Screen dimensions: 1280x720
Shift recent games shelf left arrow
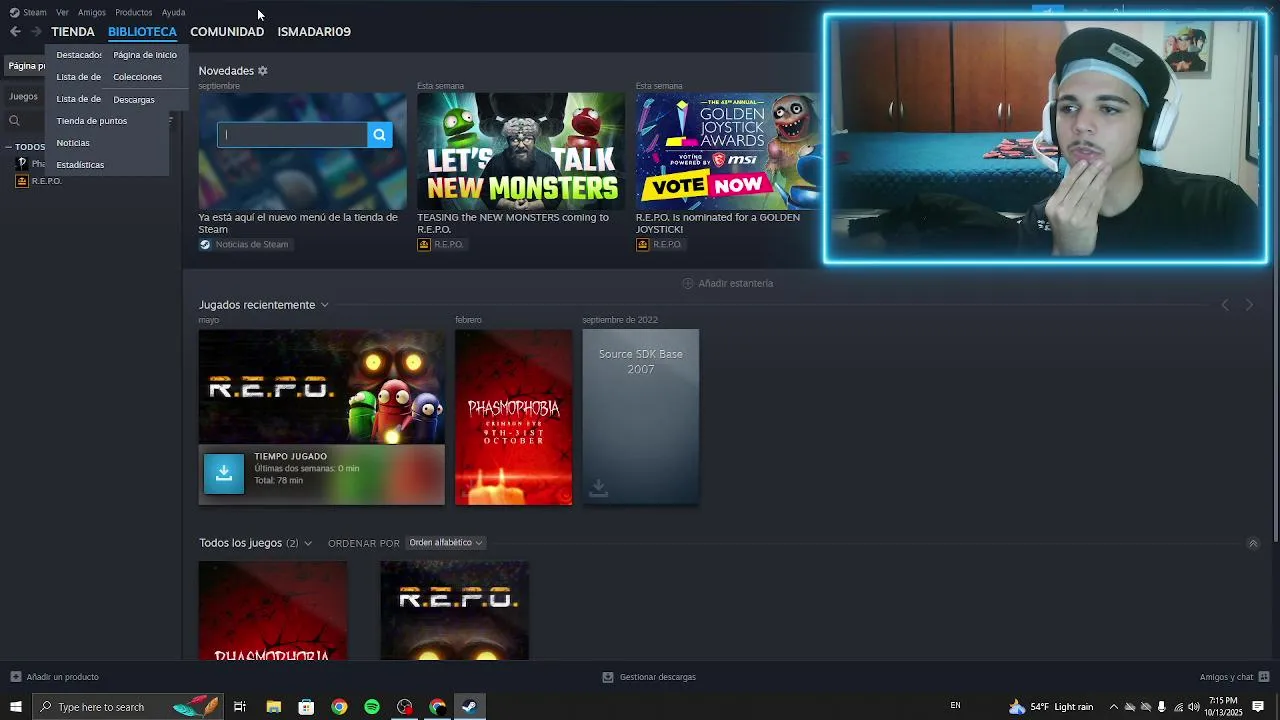click(x=1225, y=305)
